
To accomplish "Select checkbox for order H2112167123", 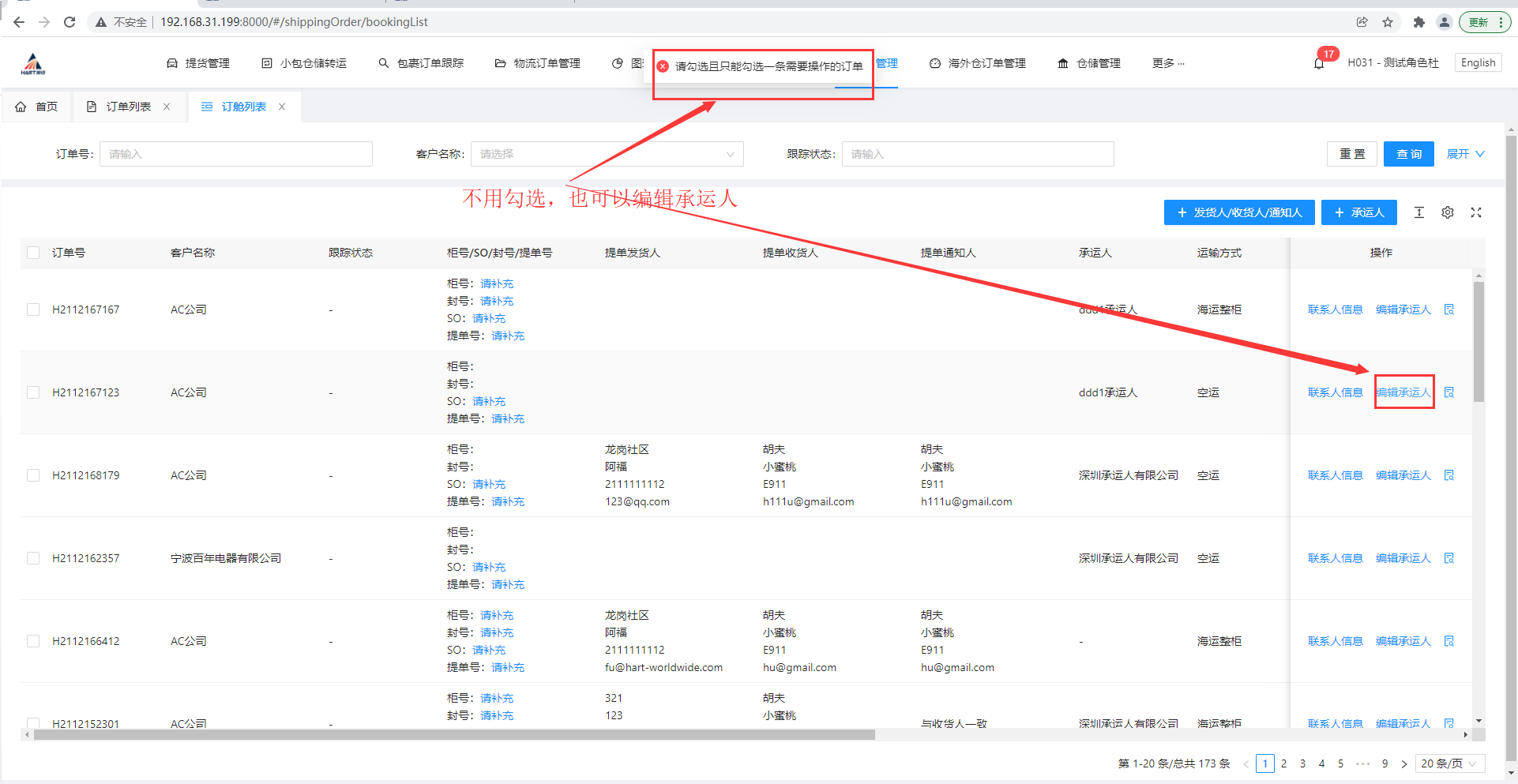I will pos(33,392).
